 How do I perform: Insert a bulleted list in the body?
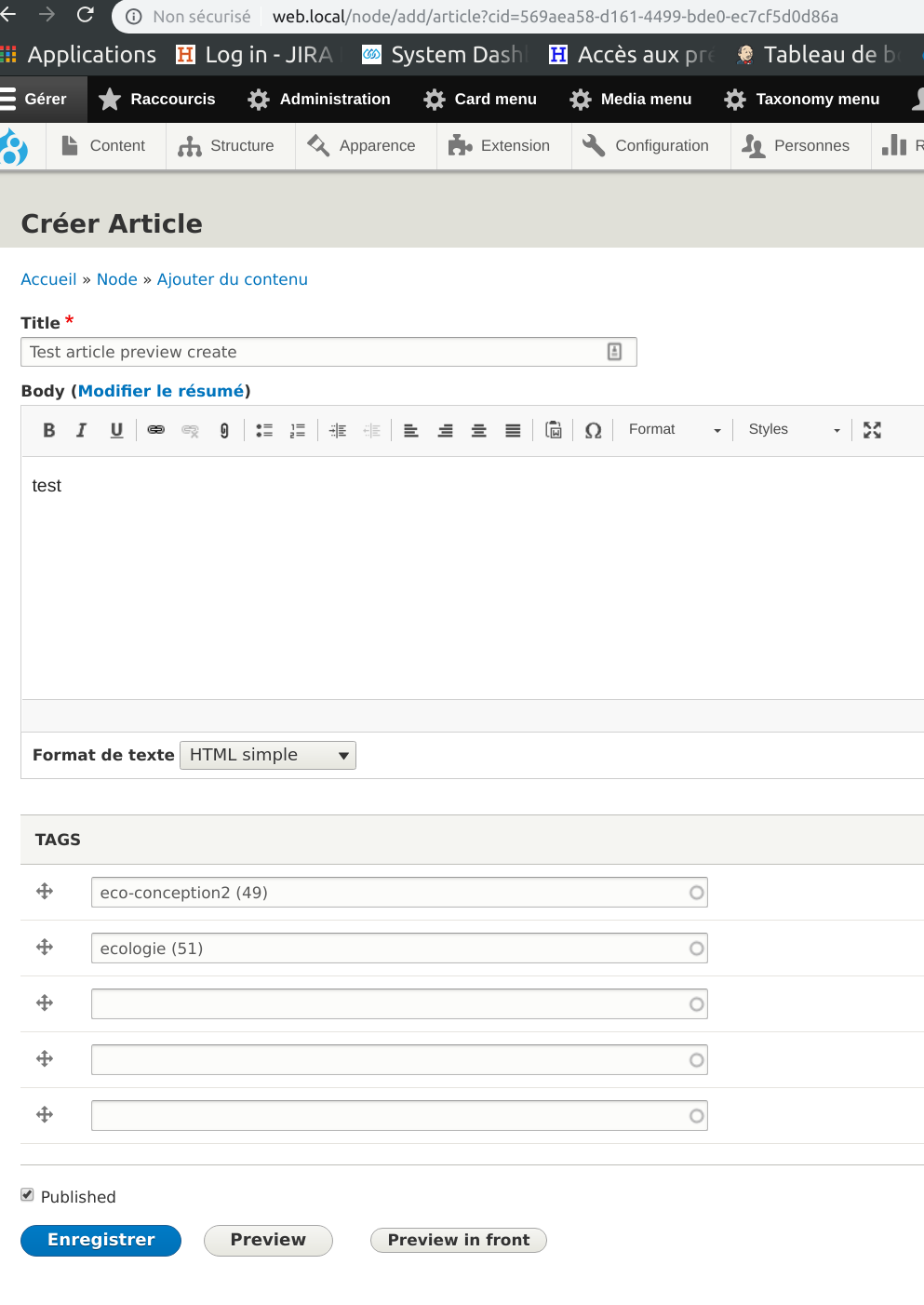263,430
